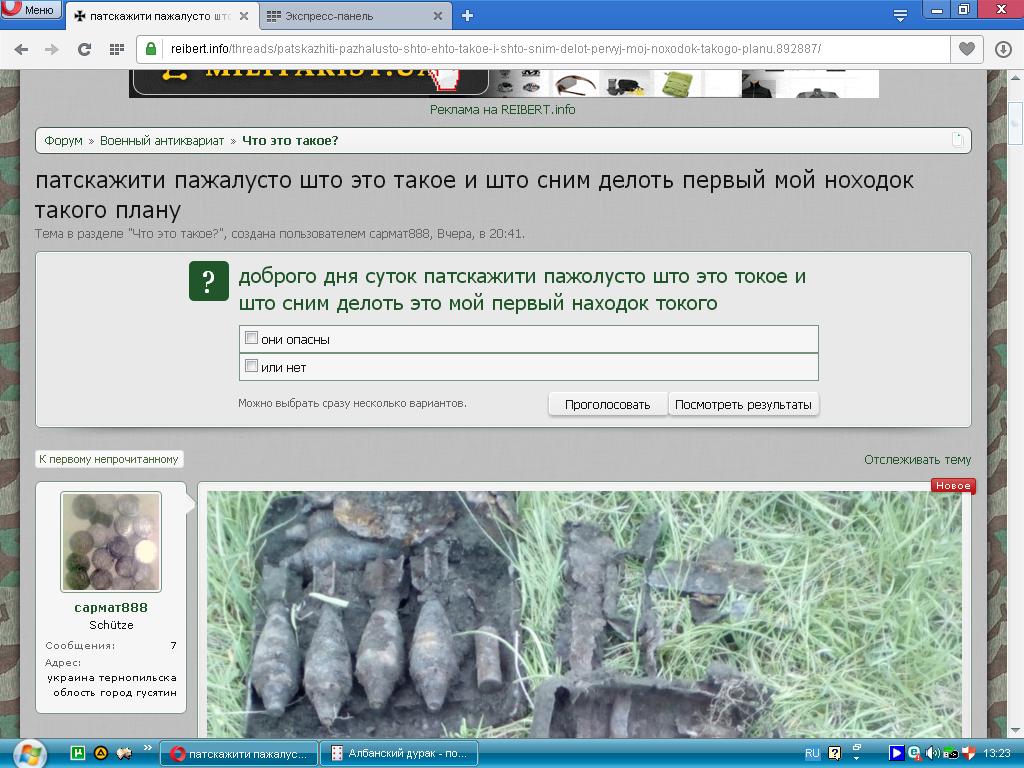This screenshot has width=1024, height=768.
Task: Open the Военный антиквариат breadcrumb link
Action: click(x=162, y=141)
